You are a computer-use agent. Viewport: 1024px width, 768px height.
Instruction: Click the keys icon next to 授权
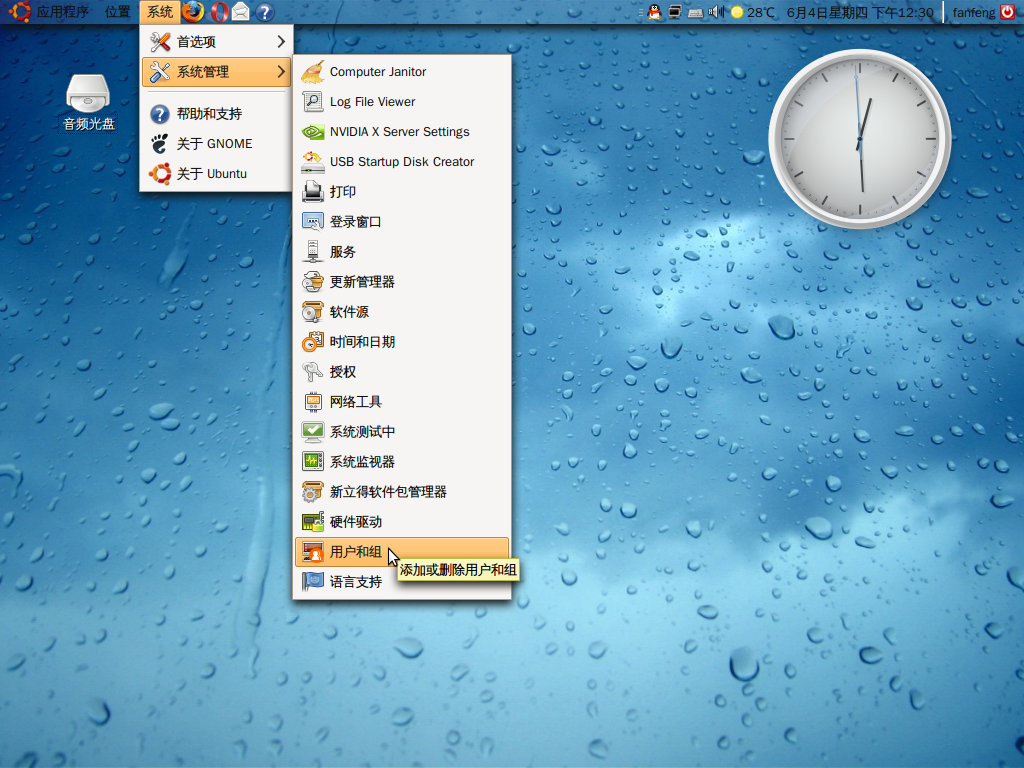click(313, 372)
